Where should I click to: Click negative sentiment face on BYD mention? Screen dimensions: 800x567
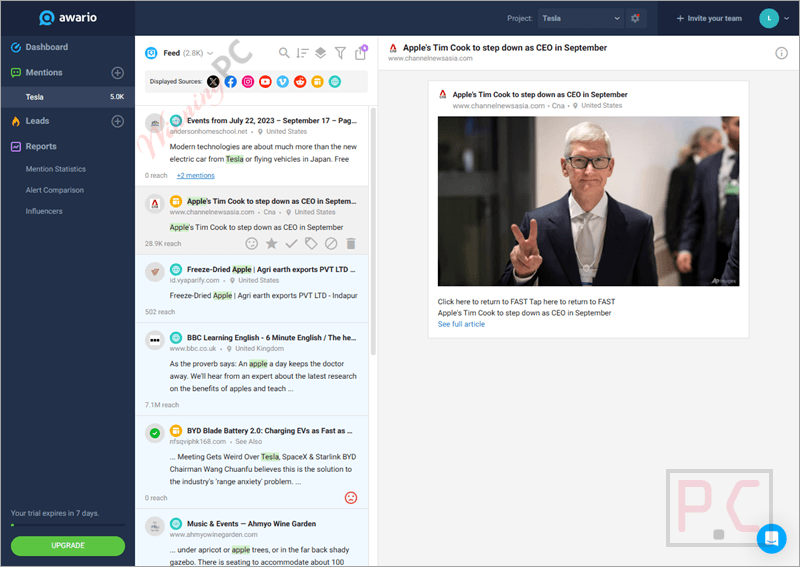pyautogui.click(x=351, y=498)
